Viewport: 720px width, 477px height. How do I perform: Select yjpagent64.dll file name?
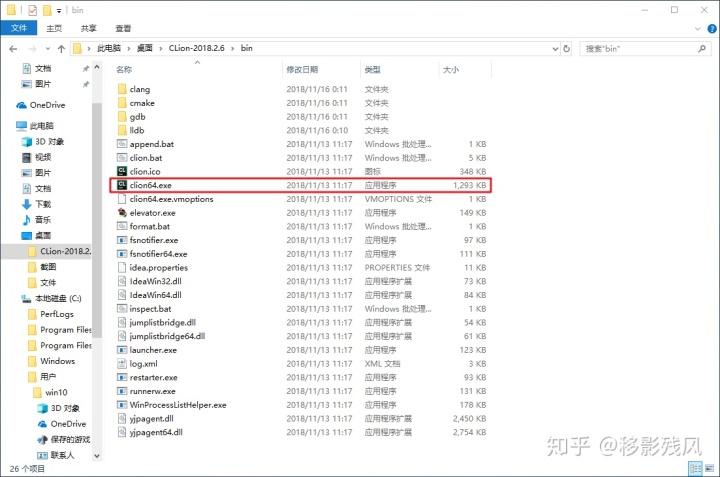click(x=156, y=432)
